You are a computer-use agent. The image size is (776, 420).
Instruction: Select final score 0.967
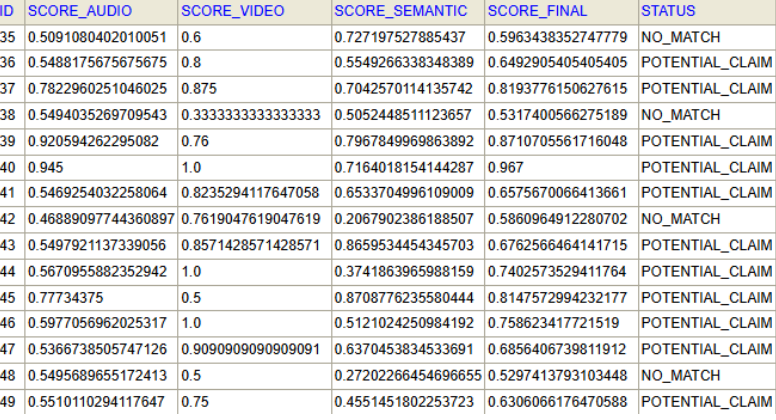tap(505, 167)
